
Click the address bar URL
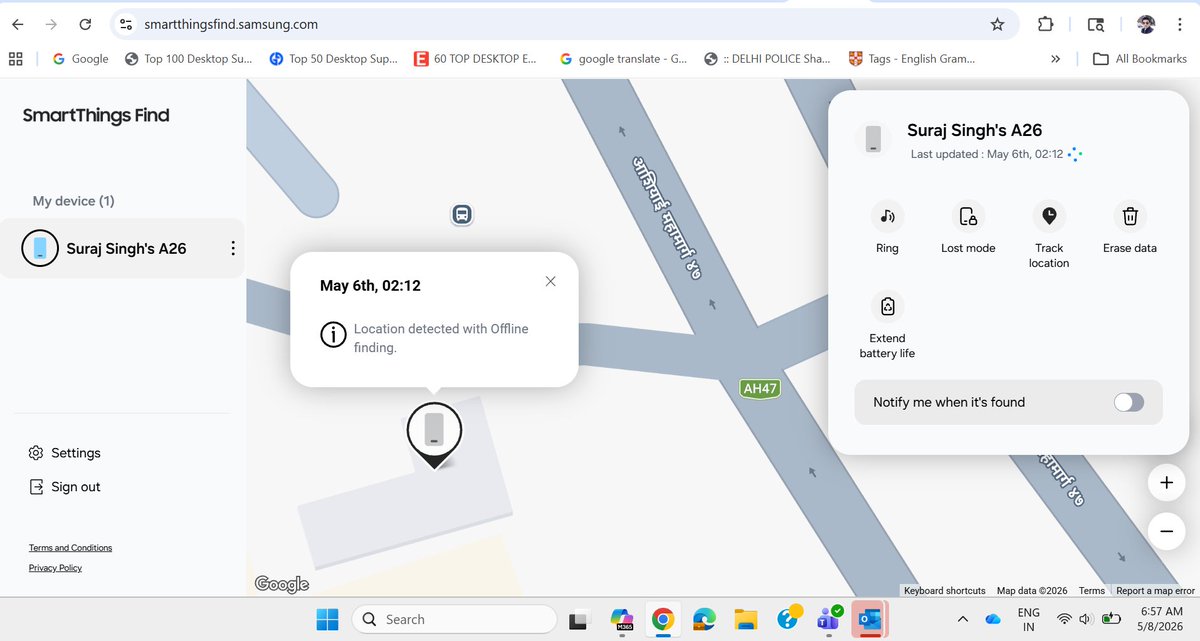tap(232, 24)
